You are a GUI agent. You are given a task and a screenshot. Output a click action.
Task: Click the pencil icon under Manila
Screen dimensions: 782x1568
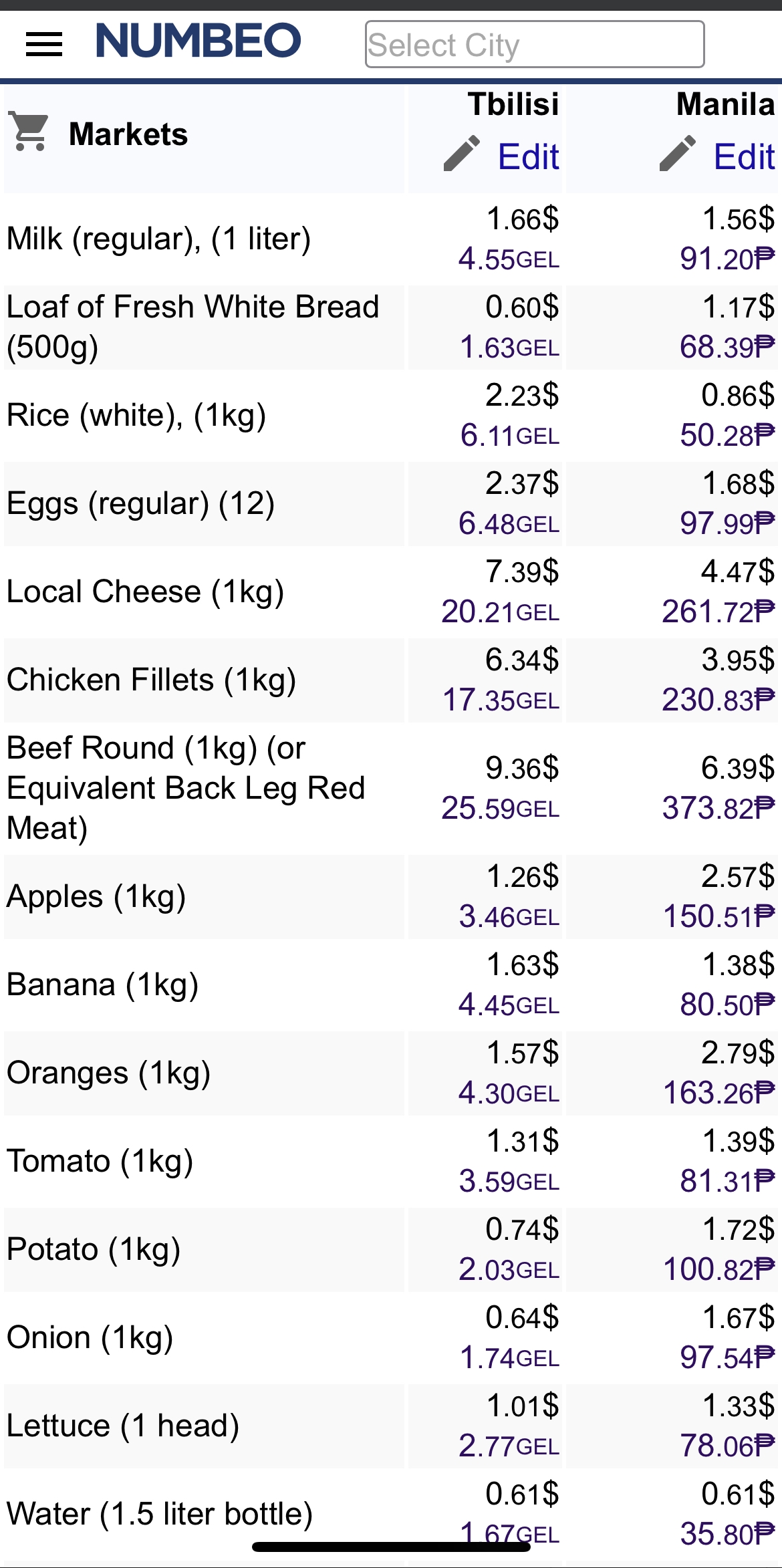pyautogui.click(x=678, y=154)
